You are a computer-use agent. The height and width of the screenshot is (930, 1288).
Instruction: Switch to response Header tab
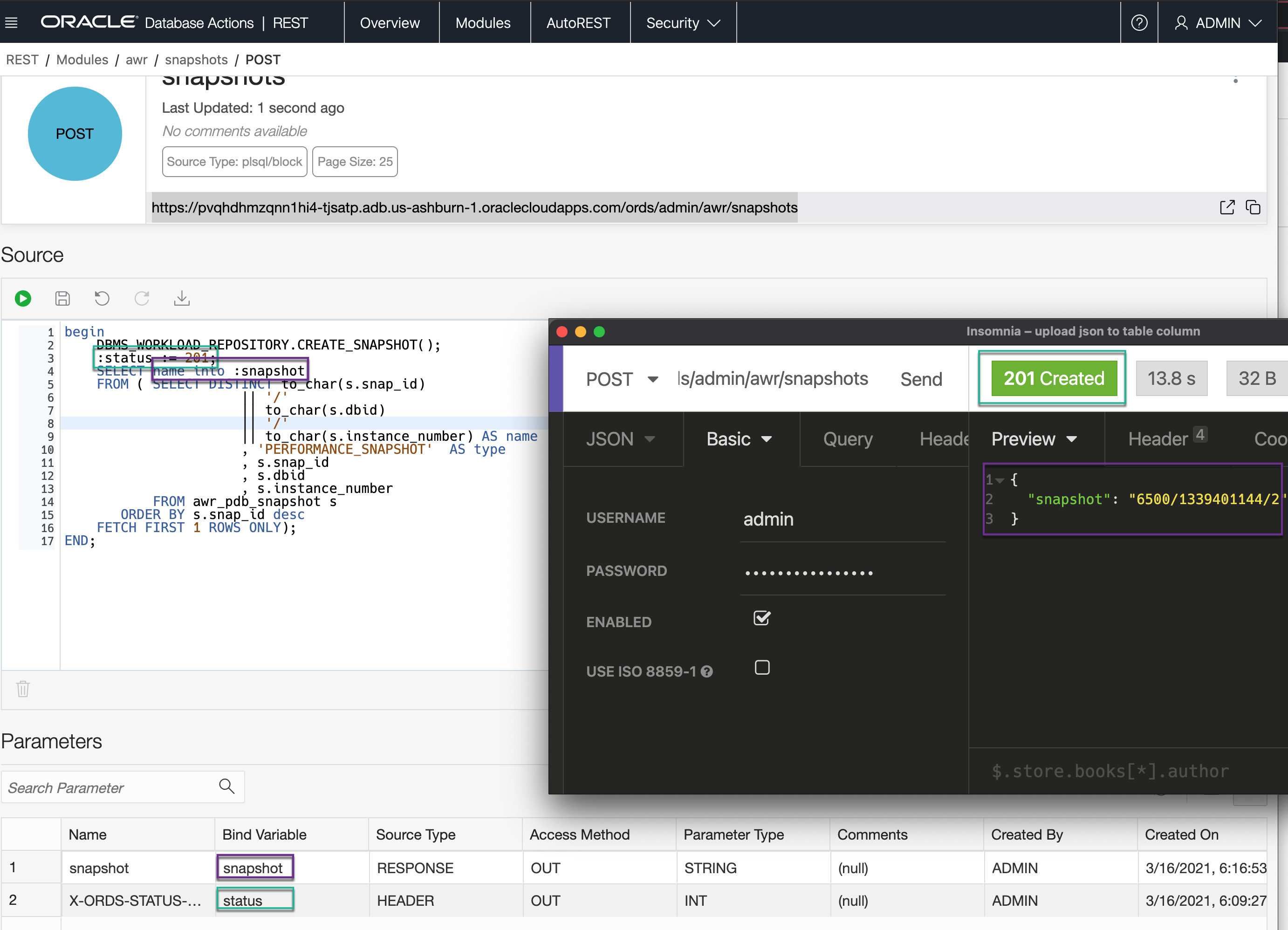[x=1167, y=439]
